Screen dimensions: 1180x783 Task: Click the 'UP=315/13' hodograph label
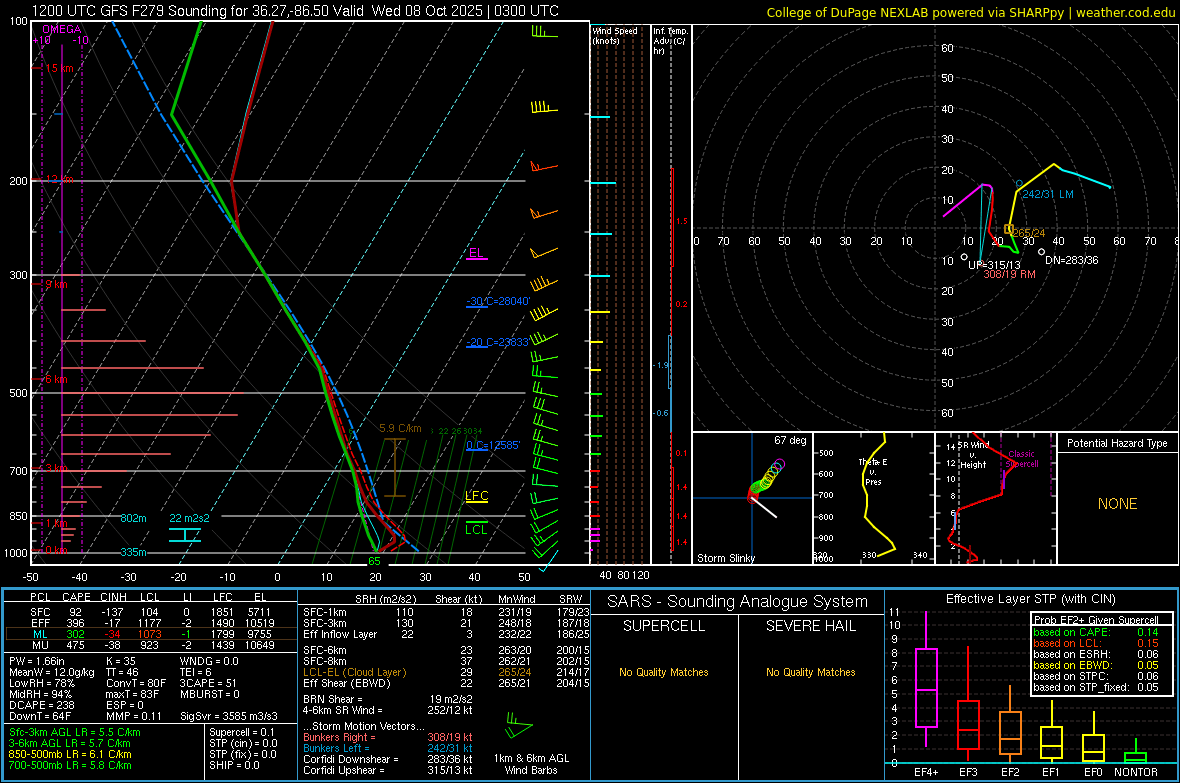pos(994,265)
